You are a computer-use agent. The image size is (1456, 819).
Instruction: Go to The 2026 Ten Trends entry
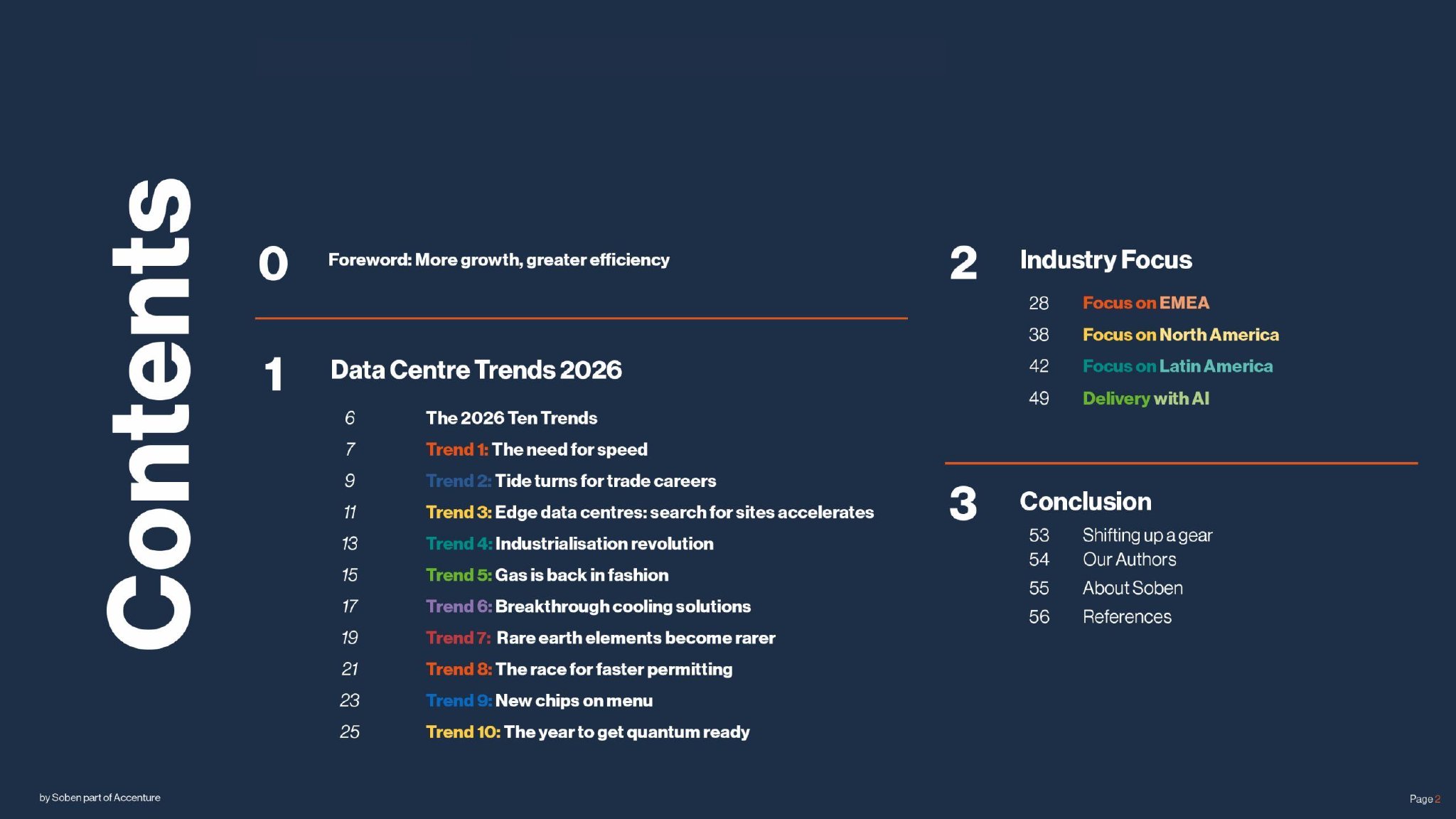point(511,418)
